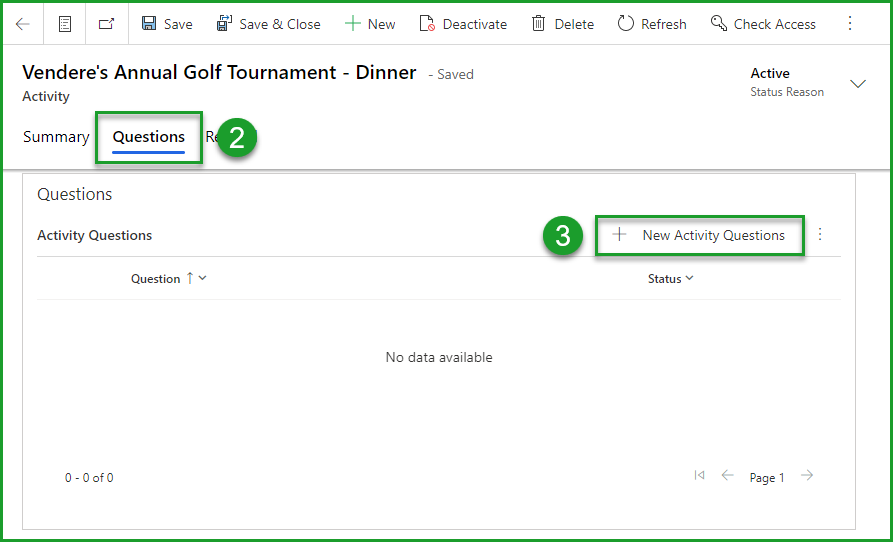Delete the activity record
Image resolution: width=893 pixels, height=542 pixels.
pyautogui.click(x=563, y=24)
